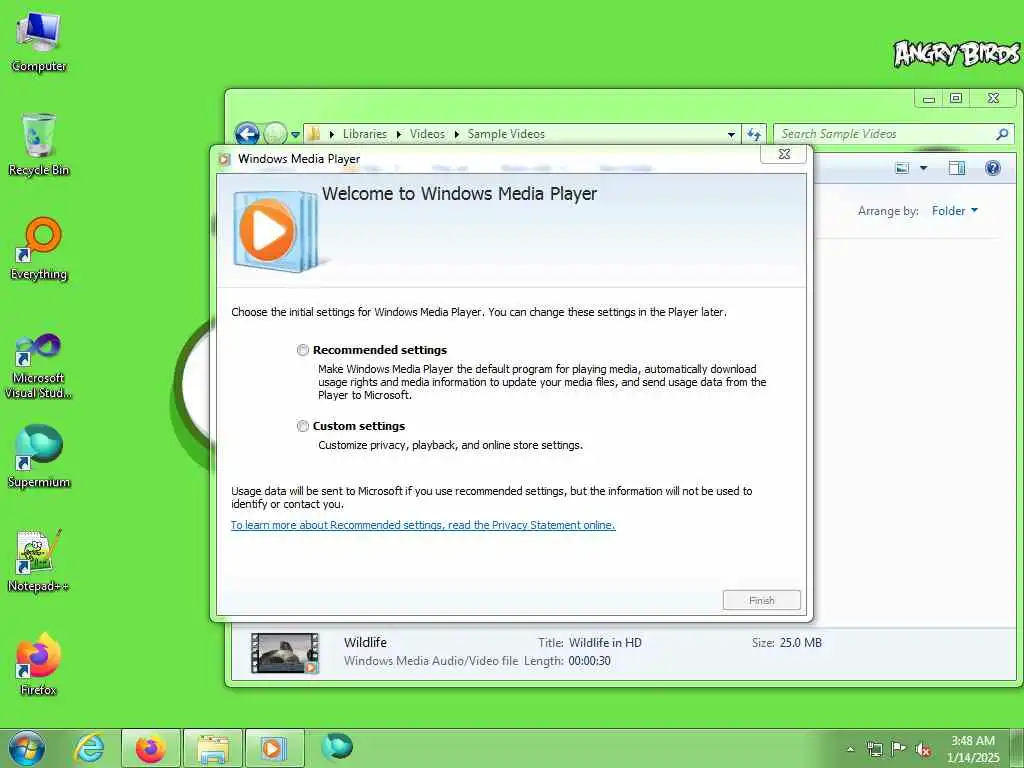The width and height of the screenshot is (1024, 768).
Task: Select the Custom settings radio button
Action: coord(302,426)
